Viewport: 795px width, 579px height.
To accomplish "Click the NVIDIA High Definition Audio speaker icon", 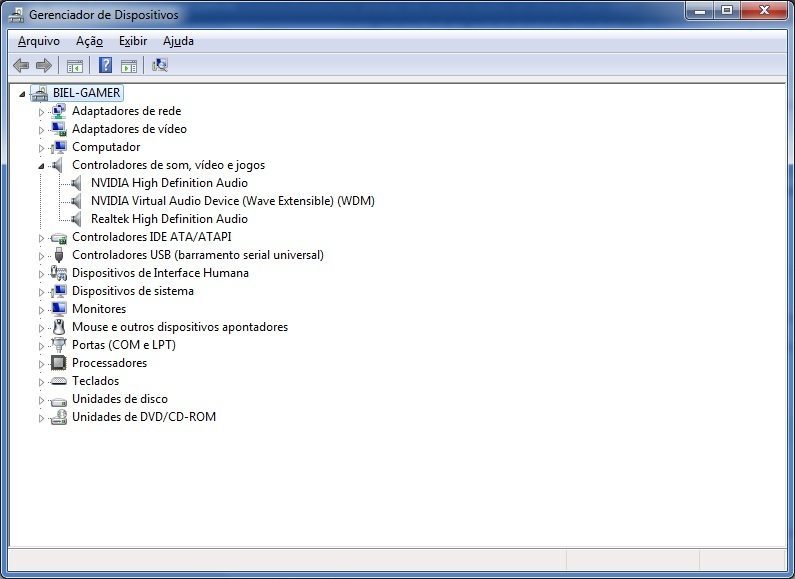I will [x=77, y=183].
